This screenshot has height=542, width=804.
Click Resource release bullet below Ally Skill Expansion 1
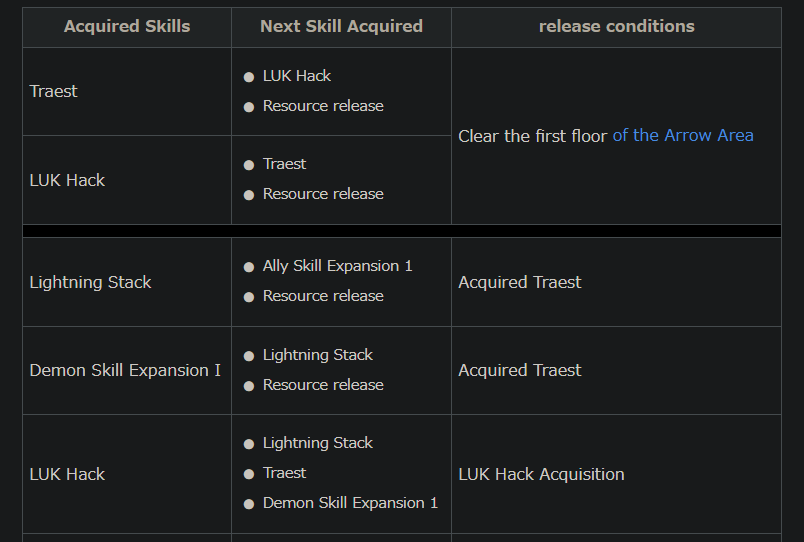coord(322,296)
